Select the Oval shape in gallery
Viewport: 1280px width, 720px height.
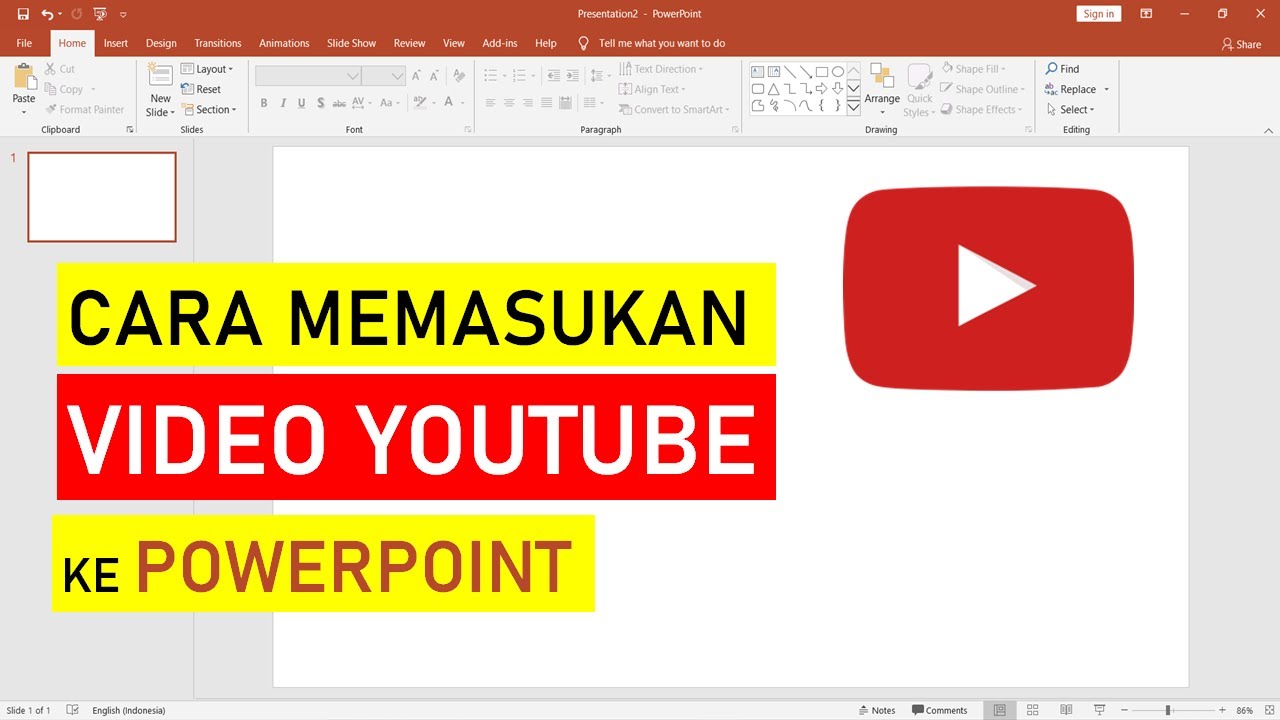point(838,72)
